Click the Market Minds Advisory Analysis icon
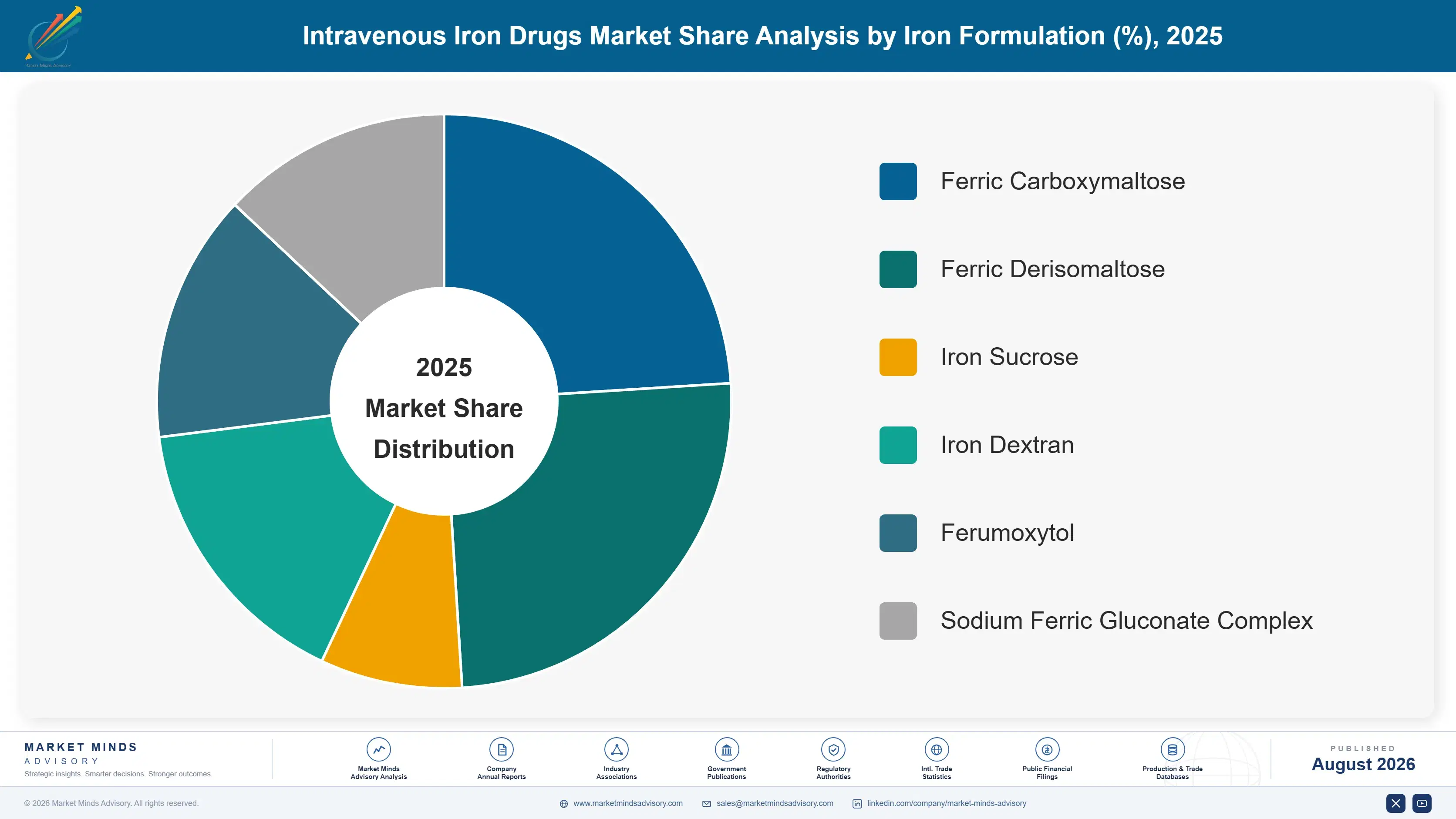 tap(379, 749)
